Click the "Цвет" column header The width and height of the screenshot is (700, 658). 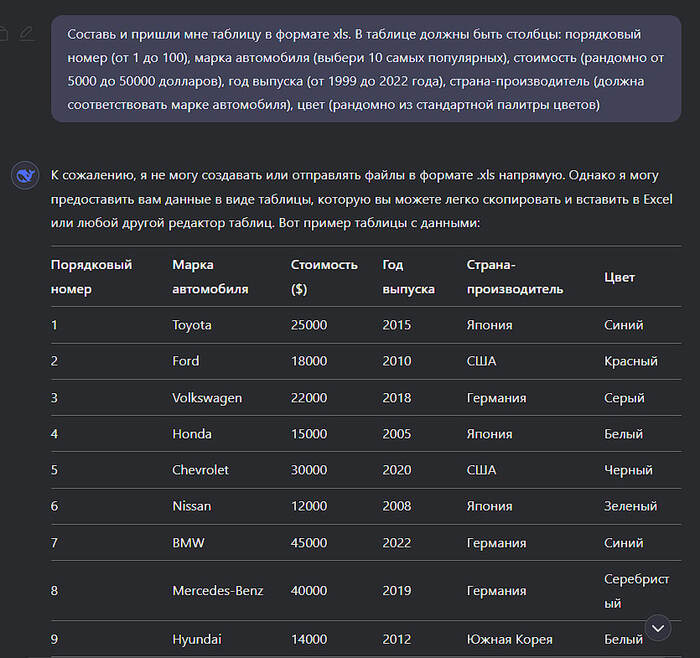(x=619, y=277)
